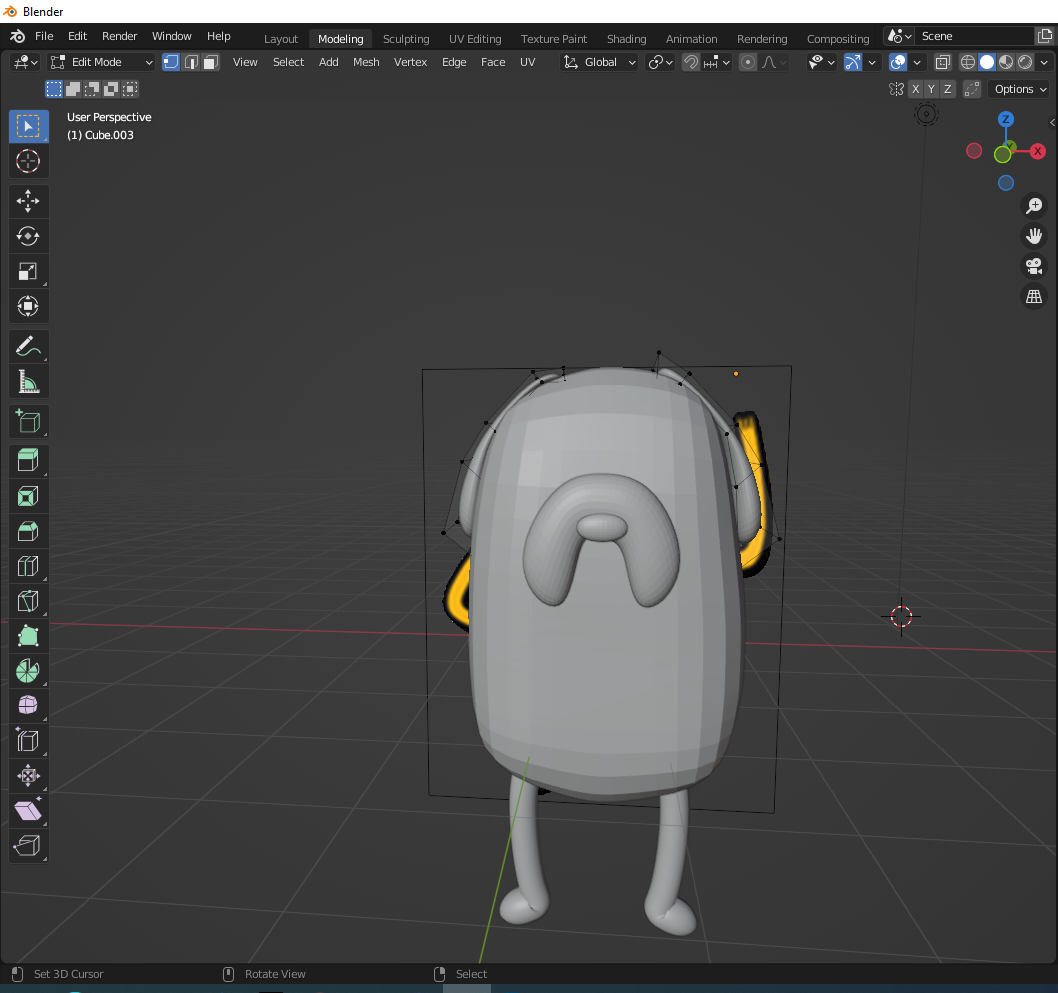
Task: Open the Face menu
Action: coord(493,62)
